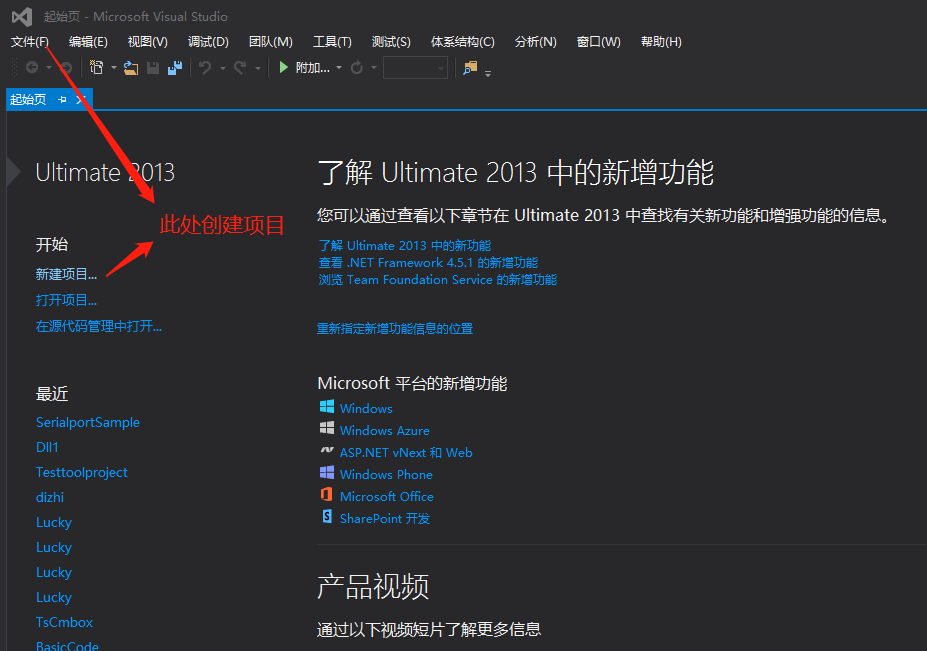Select the 起始页 tab
This screenshot has height=651, width=927.
tap(28, 99)
